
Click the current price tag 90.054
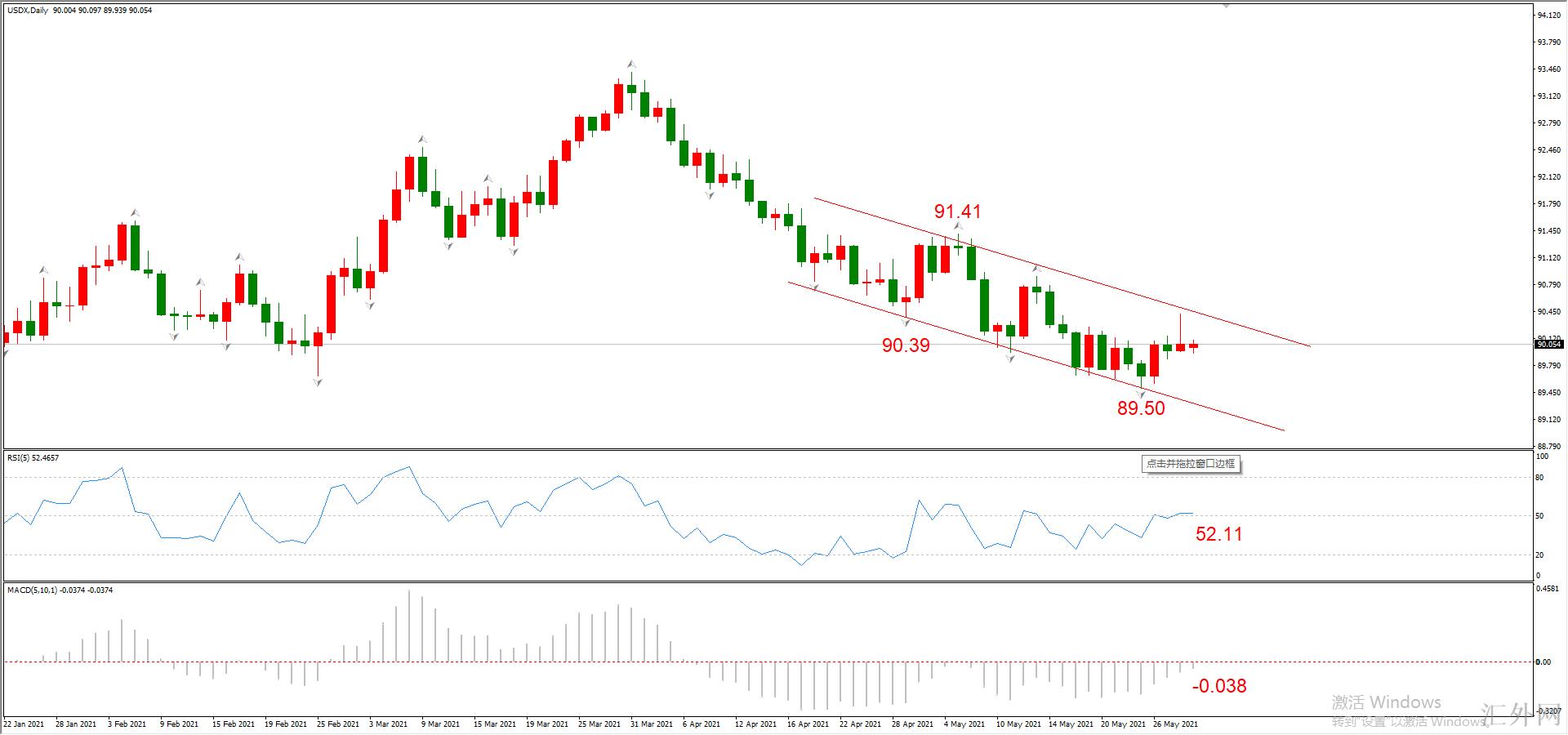click(x=1549, y=345)
